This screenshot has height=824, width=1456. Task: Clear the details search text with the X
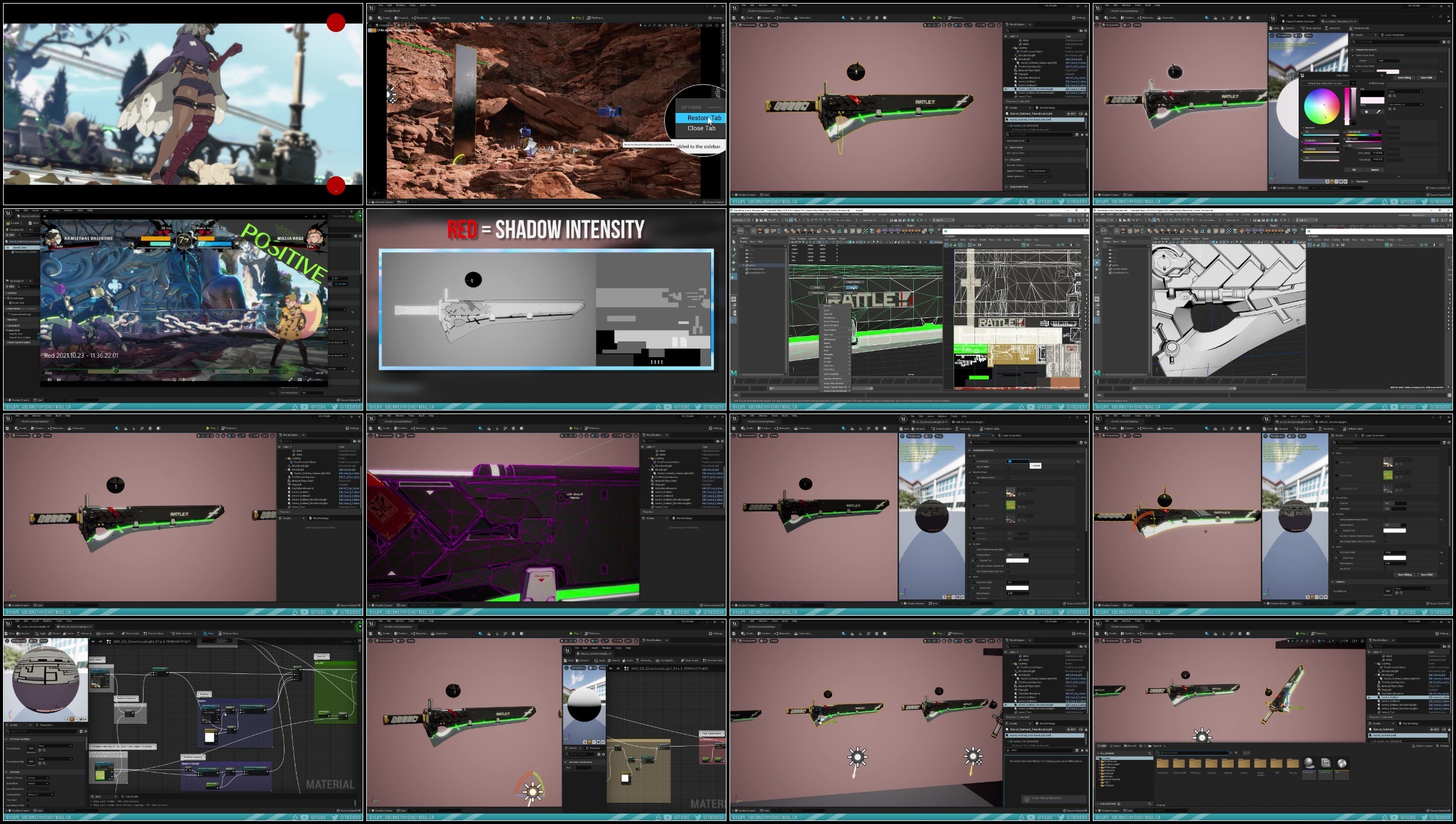point(1008,750)
